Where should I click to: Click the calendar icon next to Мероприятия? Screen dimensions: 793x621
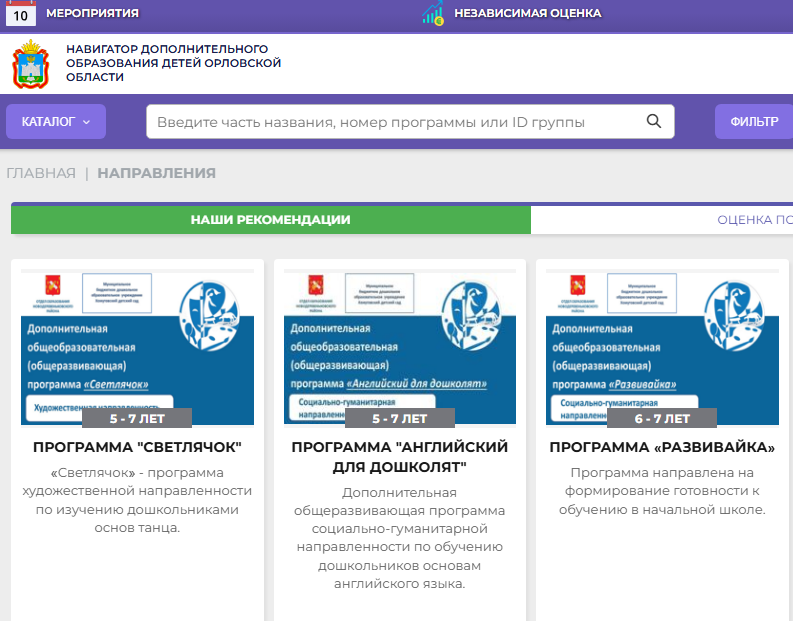pos(20,13)
